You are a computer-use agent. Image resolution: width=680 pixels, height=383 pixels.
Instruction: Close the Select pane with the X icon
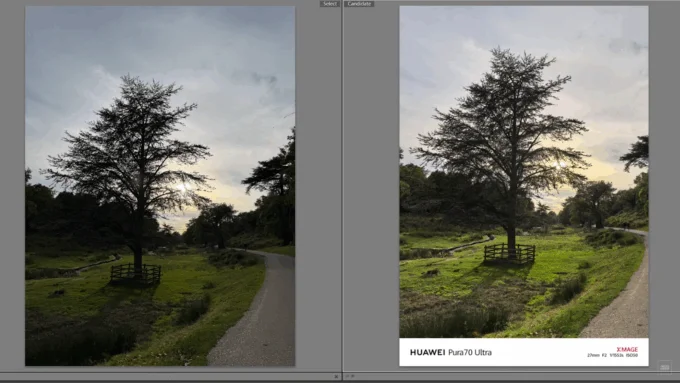point(336,376)
